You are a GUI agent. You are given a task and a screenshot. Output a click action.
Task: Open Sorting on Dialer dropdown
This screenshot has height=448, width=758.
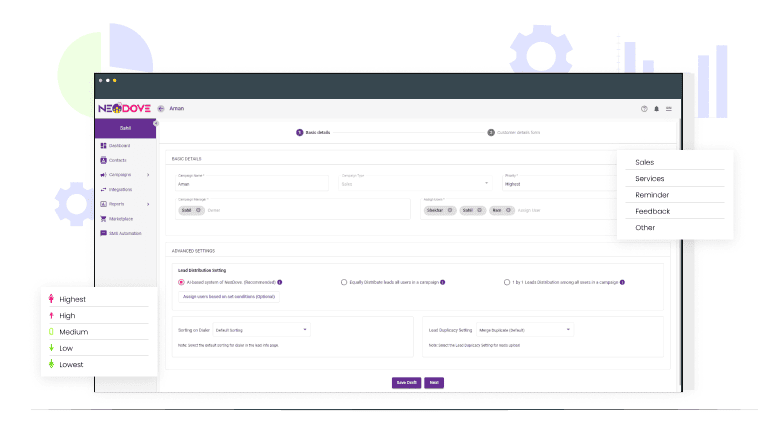click(262, 329)
